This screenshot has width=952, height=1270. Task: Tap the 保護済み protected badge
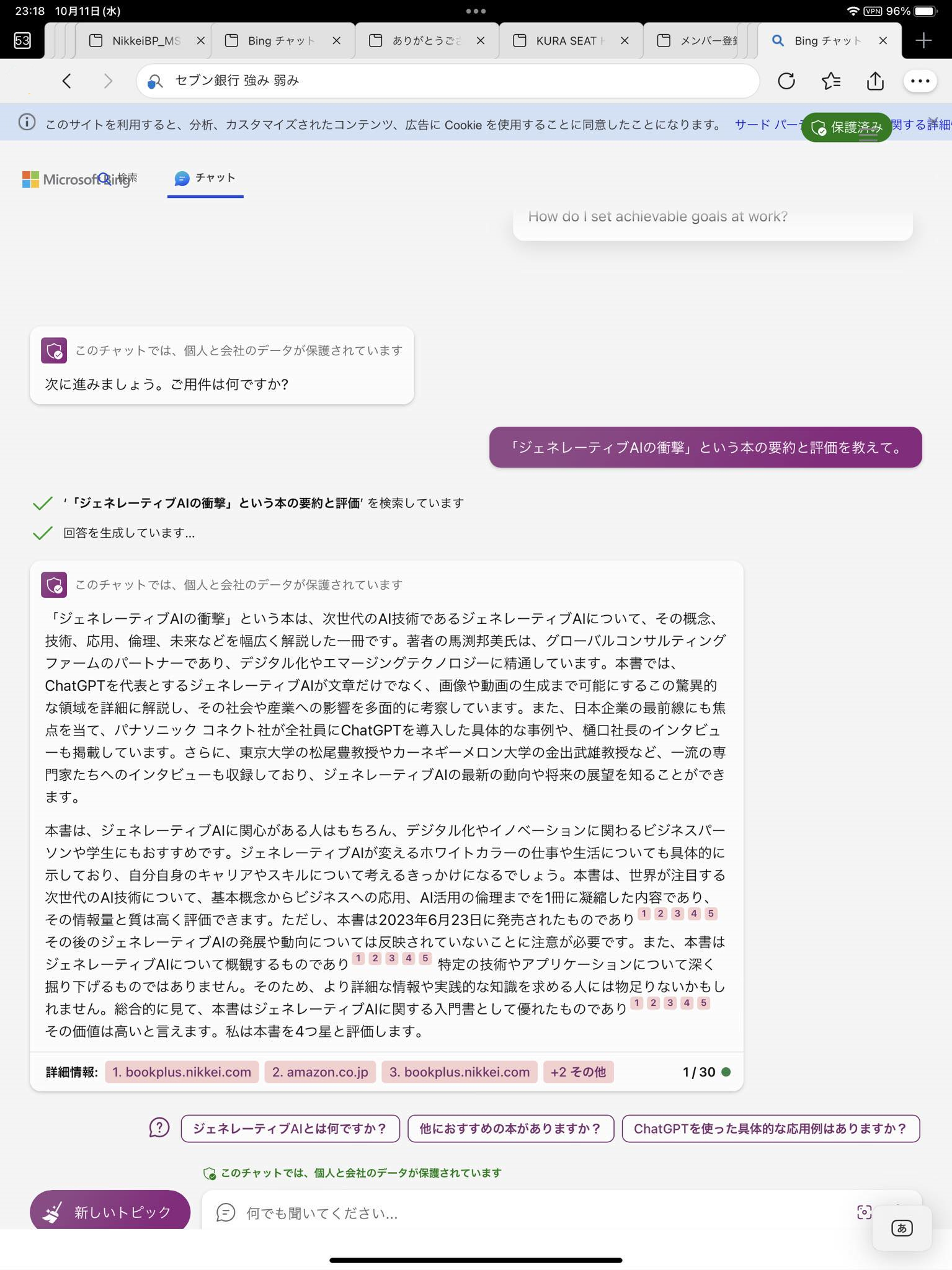click(847, 127)
